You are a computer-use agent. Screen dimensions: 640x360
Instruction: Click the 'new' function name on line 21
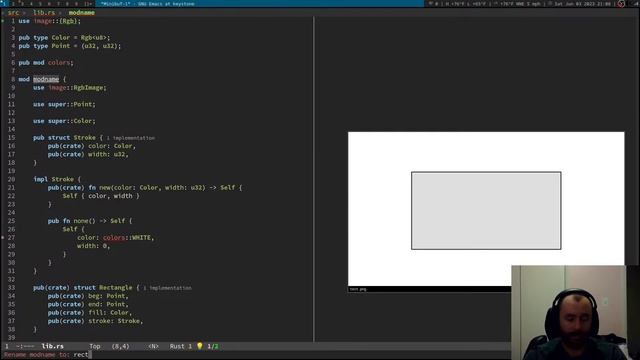[x=105, y=187]
